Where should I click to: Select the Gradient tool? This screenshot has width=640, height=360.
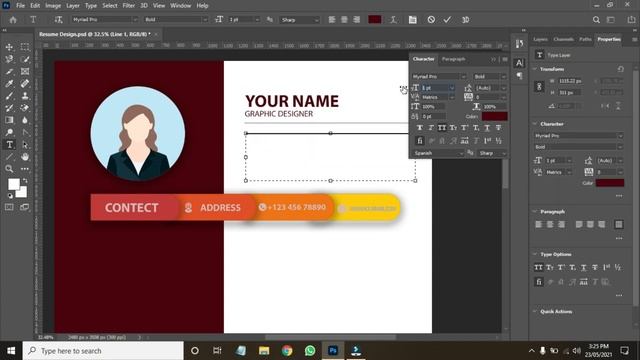point(9,120)
